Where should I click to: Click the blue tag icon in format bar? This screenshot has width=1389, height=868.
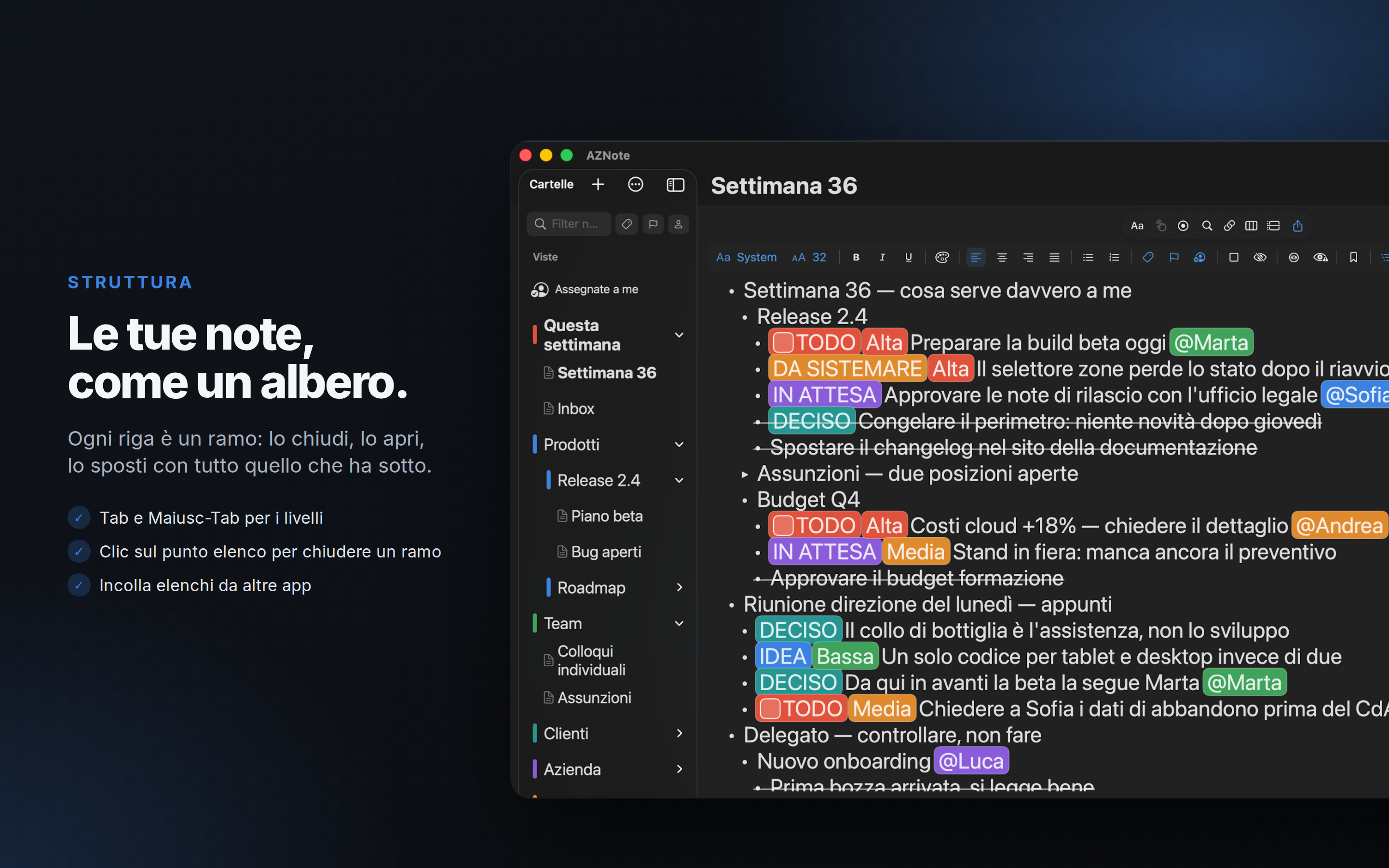pos(1148,257)
